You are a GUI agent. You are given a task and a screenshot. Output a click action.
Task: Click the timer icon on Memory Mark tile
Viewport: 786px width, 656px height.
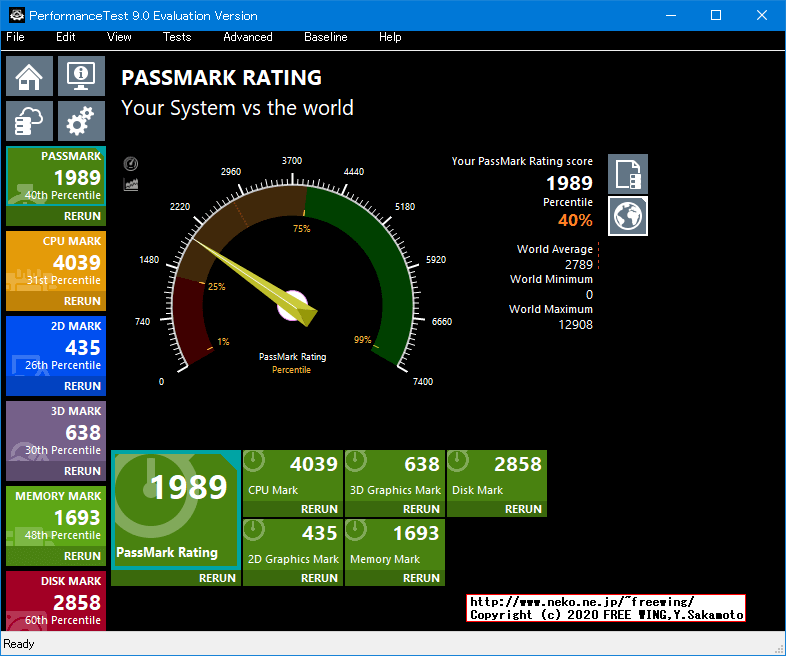356,530
